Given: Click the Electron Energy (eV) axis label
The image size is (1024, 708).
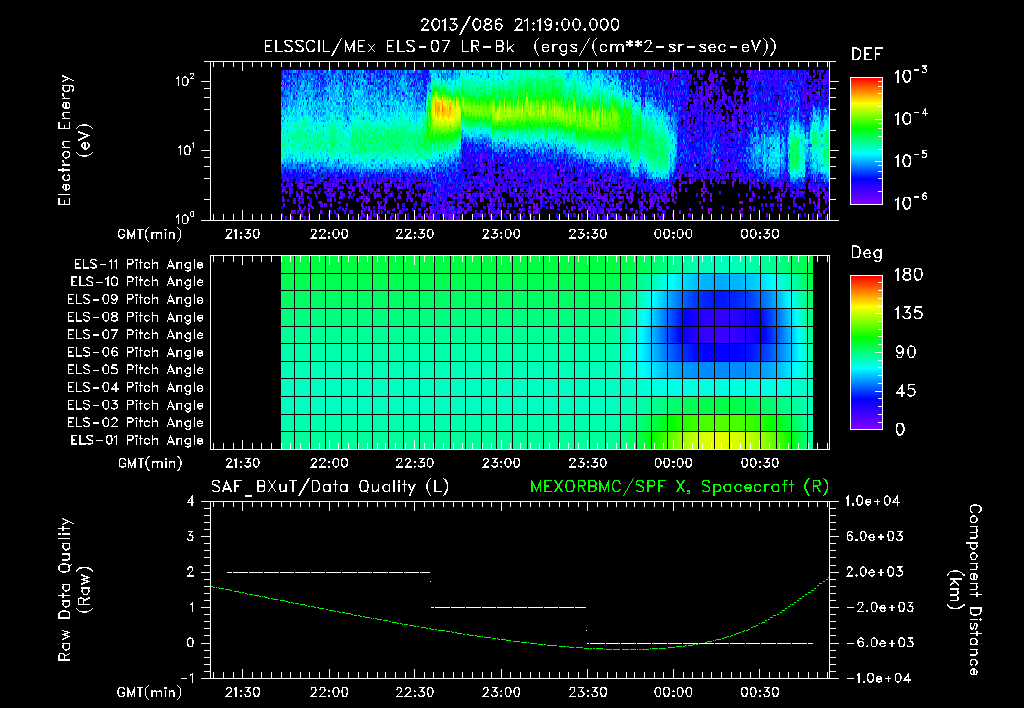Looking at the screenshot, I should [73, 141].
